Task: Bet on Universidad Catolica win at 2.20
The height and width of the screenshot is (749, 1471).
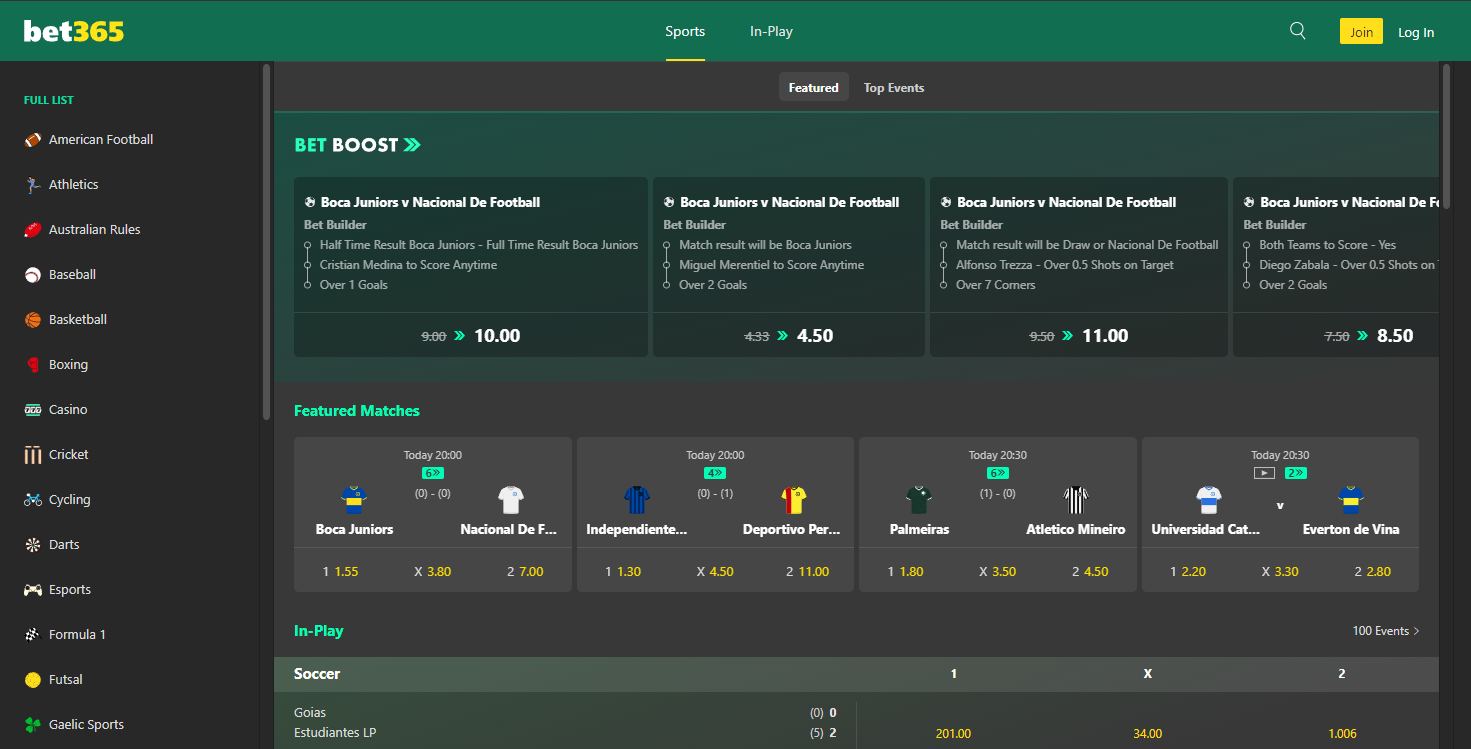Action: point(1189,572)
